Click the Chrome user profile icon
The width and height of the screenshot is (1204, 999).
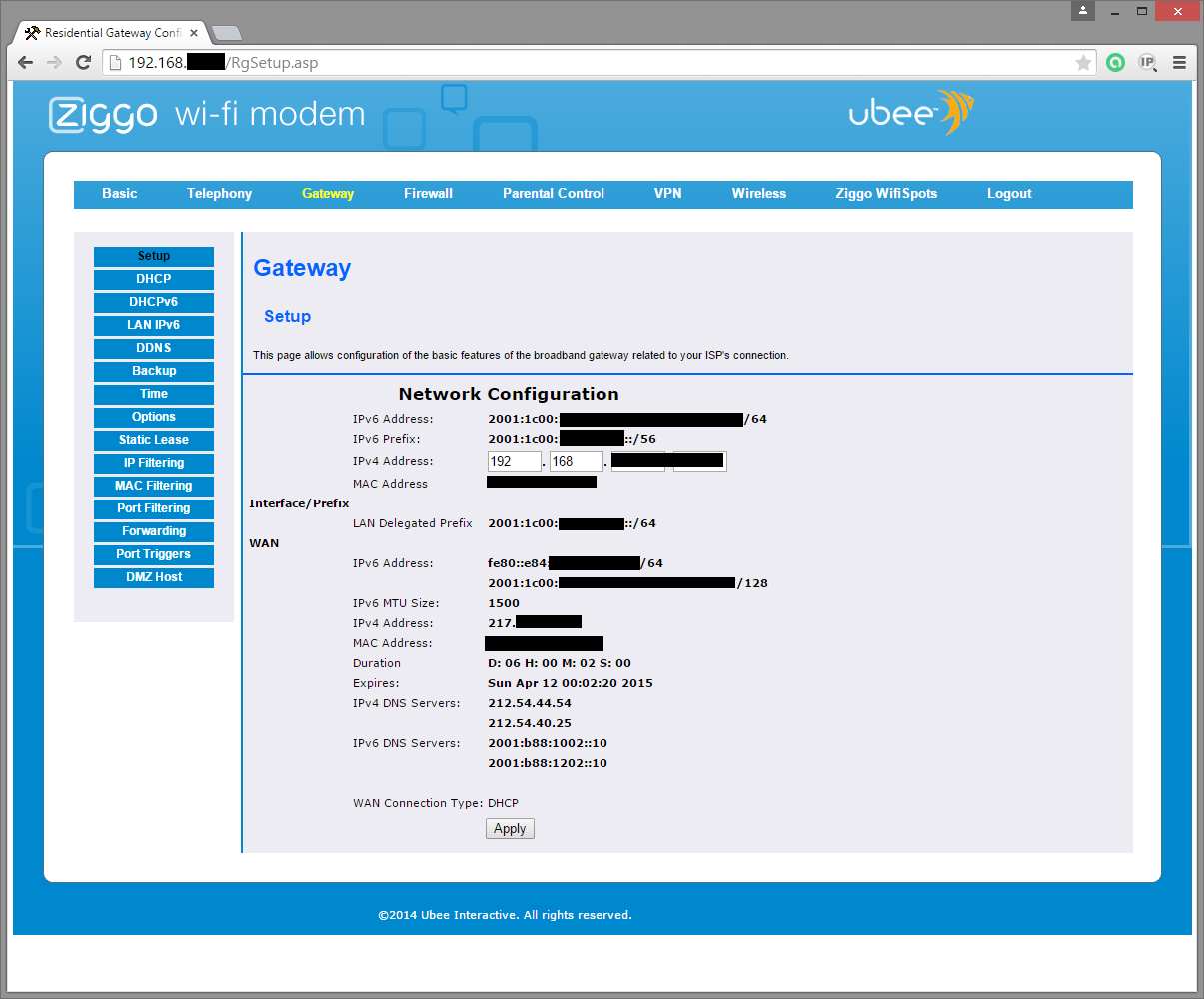1083,11
